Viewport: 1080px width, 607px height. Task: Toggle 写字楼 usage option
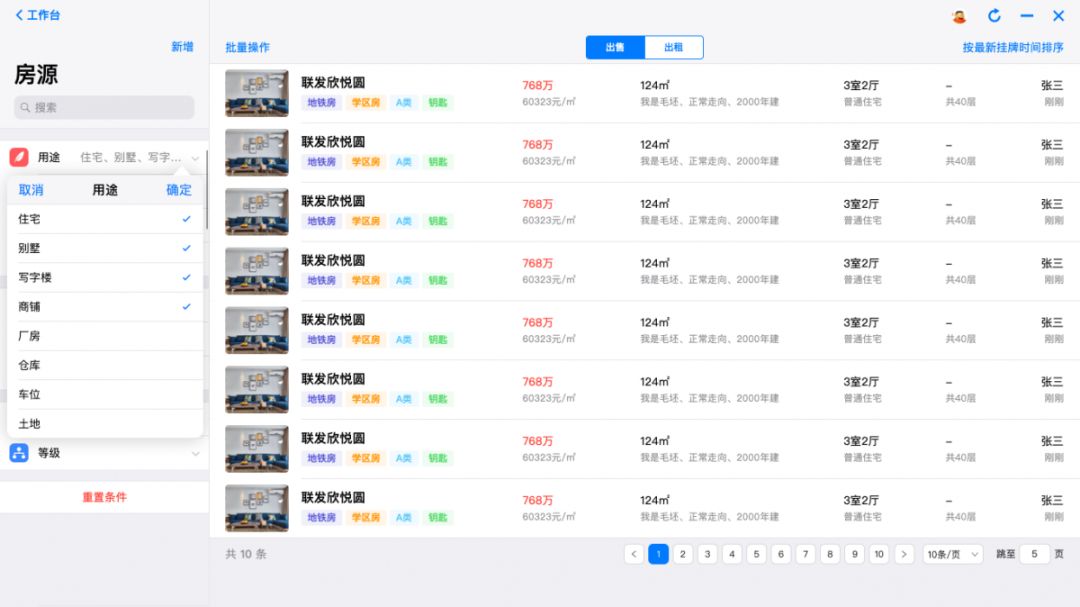pyautogui.click(x=105, y=278)
